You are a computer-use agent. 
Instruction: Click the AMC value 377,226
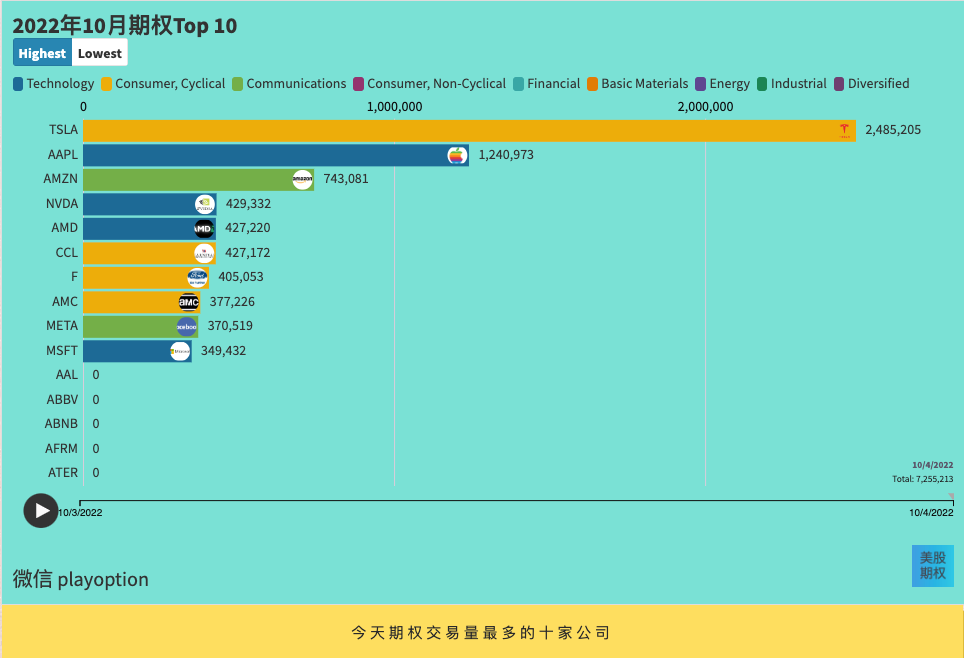(x=232, y=301)
